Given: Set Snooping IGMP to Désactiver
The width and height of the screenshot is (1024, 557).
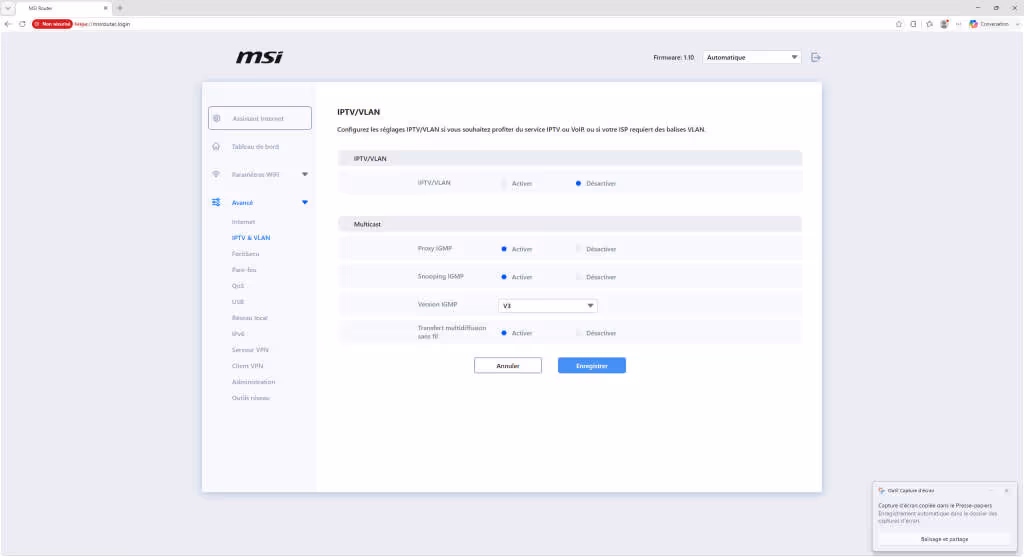Looking at the screenshot, I should [x=579, y=277].
